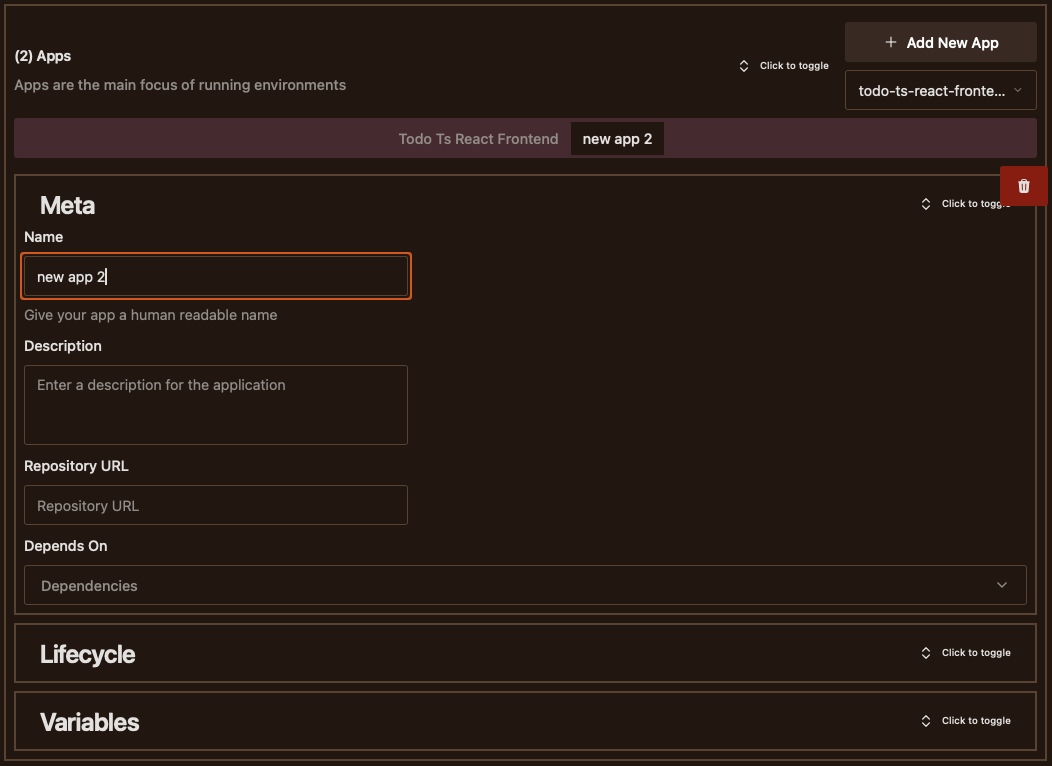Click the toggle arrows icon beside Apps section

pos(743,65)
